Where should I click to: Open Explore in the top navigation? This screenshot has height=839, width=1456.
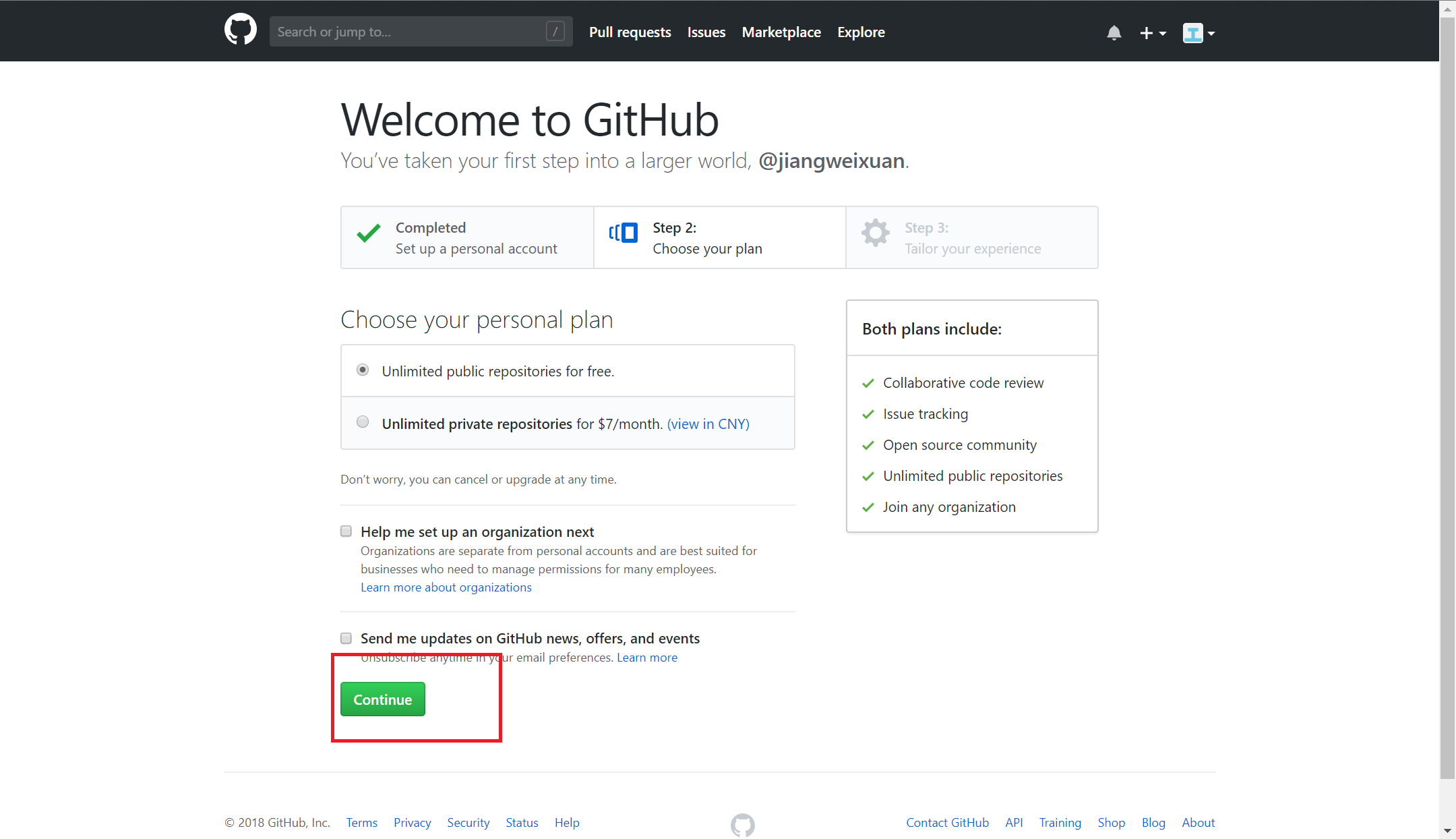tap(861, 32)
